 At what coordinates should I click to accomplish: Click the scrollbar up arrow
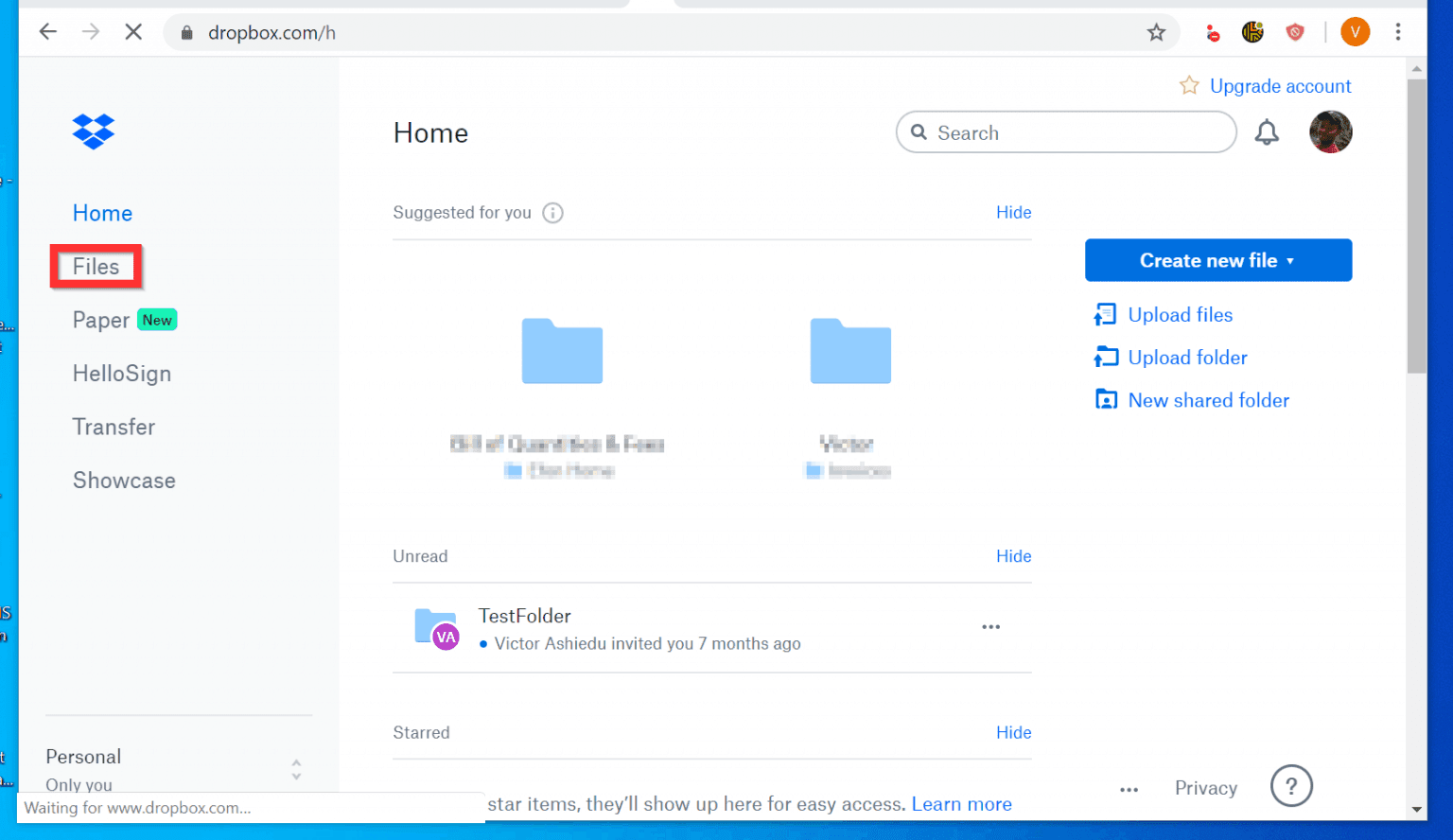click(1416, 69)
